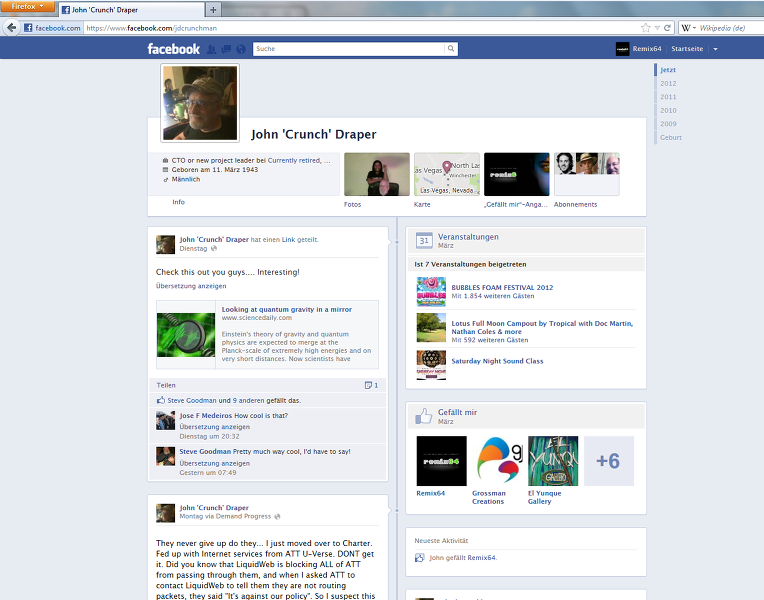The height and width of the screenshot is (600, 764).
Task: Open the Info link
Action: (178, 202)
